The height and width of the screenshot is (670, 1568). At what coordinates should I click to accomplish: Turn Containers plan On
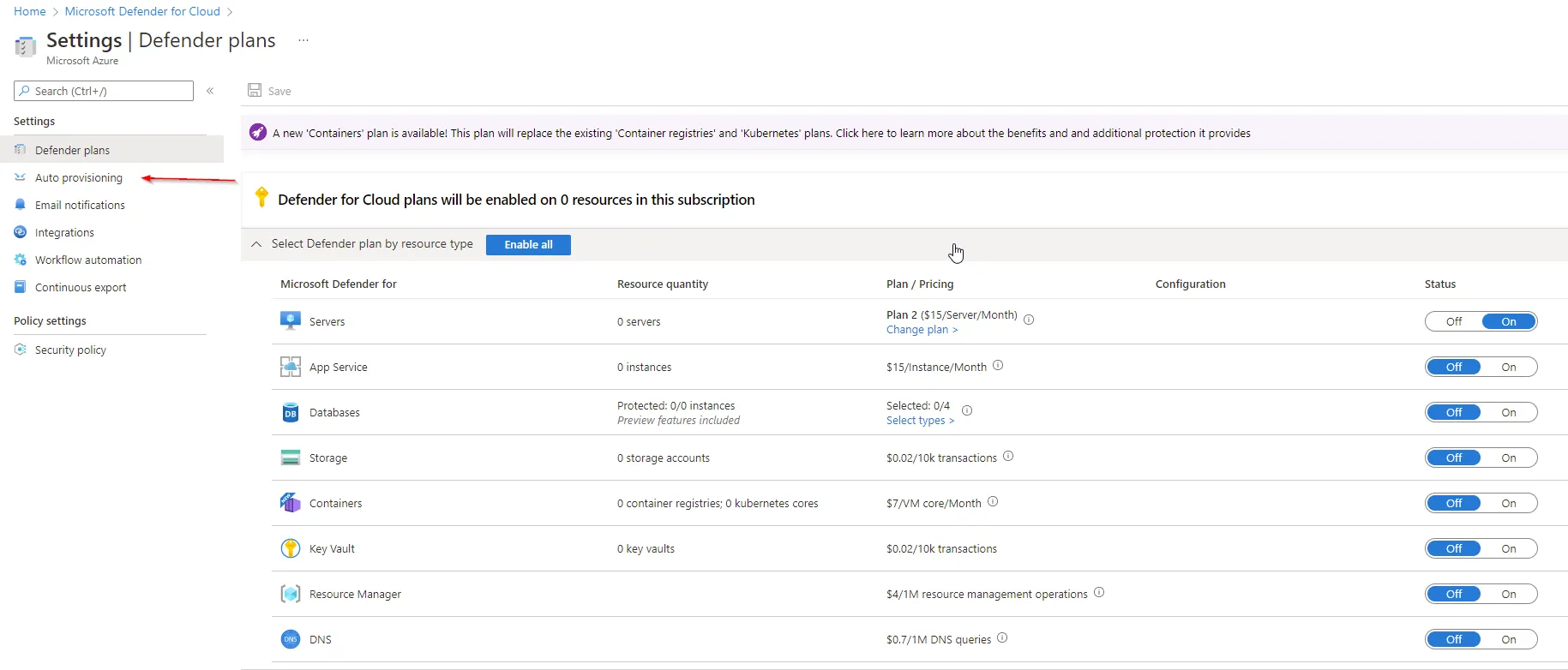(x=1509, y=503)
